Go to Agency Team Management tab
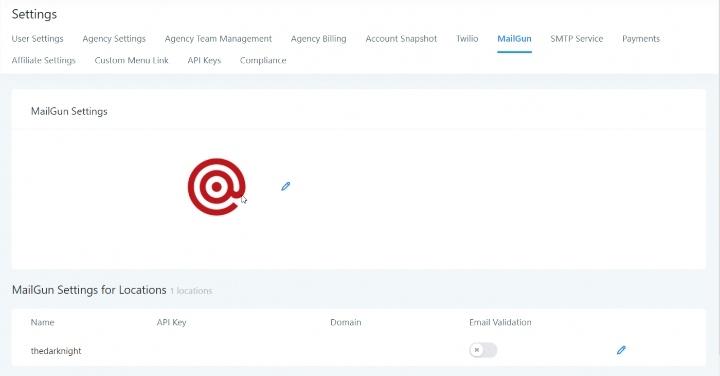 click(x=218, y=39)
